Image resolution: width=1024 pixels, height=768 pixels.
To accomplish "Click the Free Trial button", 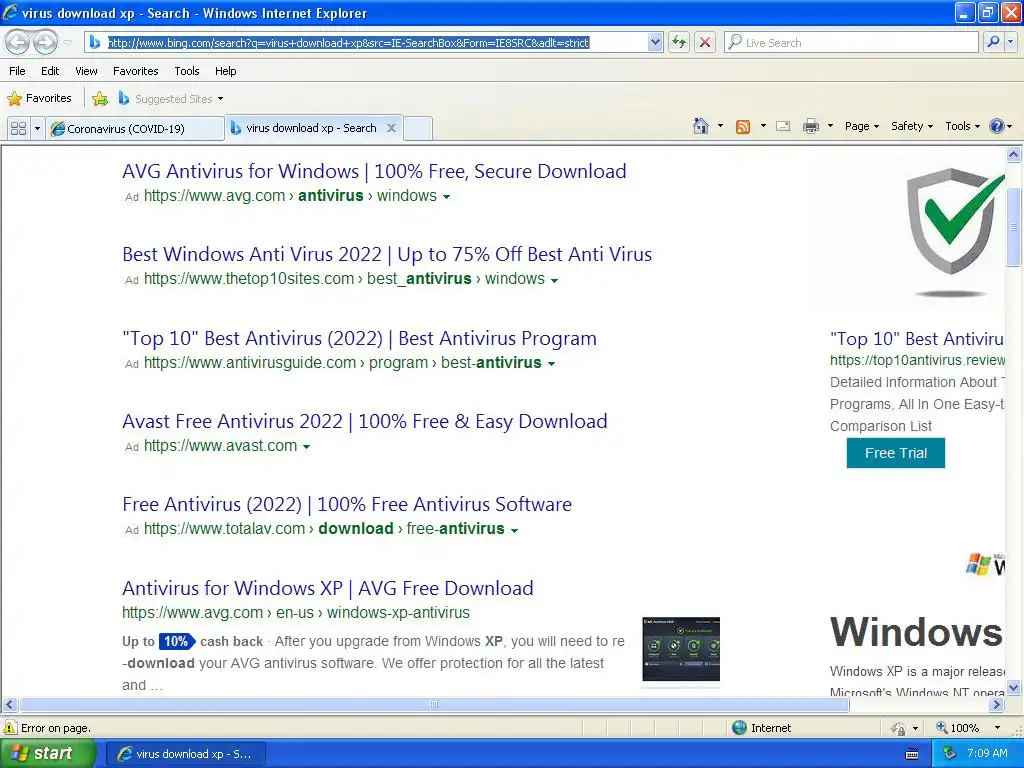I will [895, 453].
